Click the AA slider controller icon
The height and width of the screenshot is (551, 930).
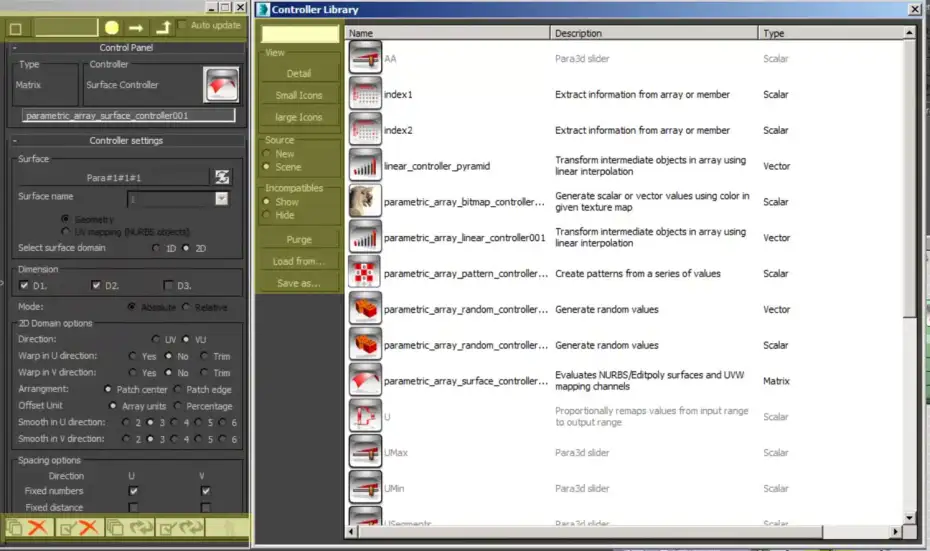tap(365, 58)
